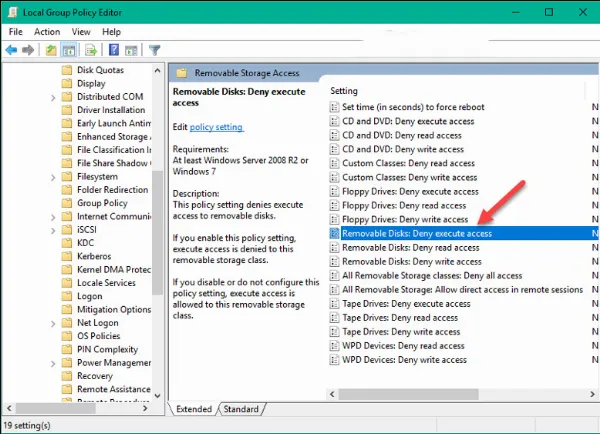This screenshot has width=600, height=434.
Task: Expand the Net Logon tree node
Action: pos(53,323)
